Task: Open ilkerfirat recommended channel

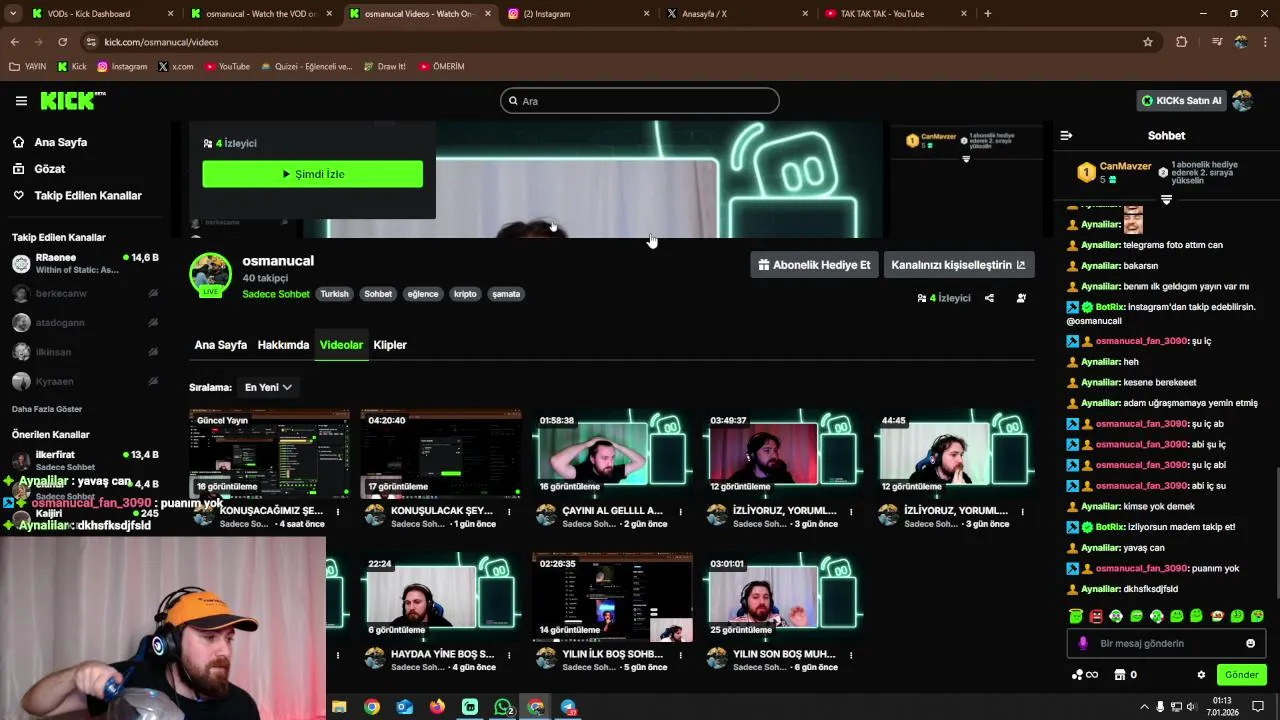Action: (85, 461)
